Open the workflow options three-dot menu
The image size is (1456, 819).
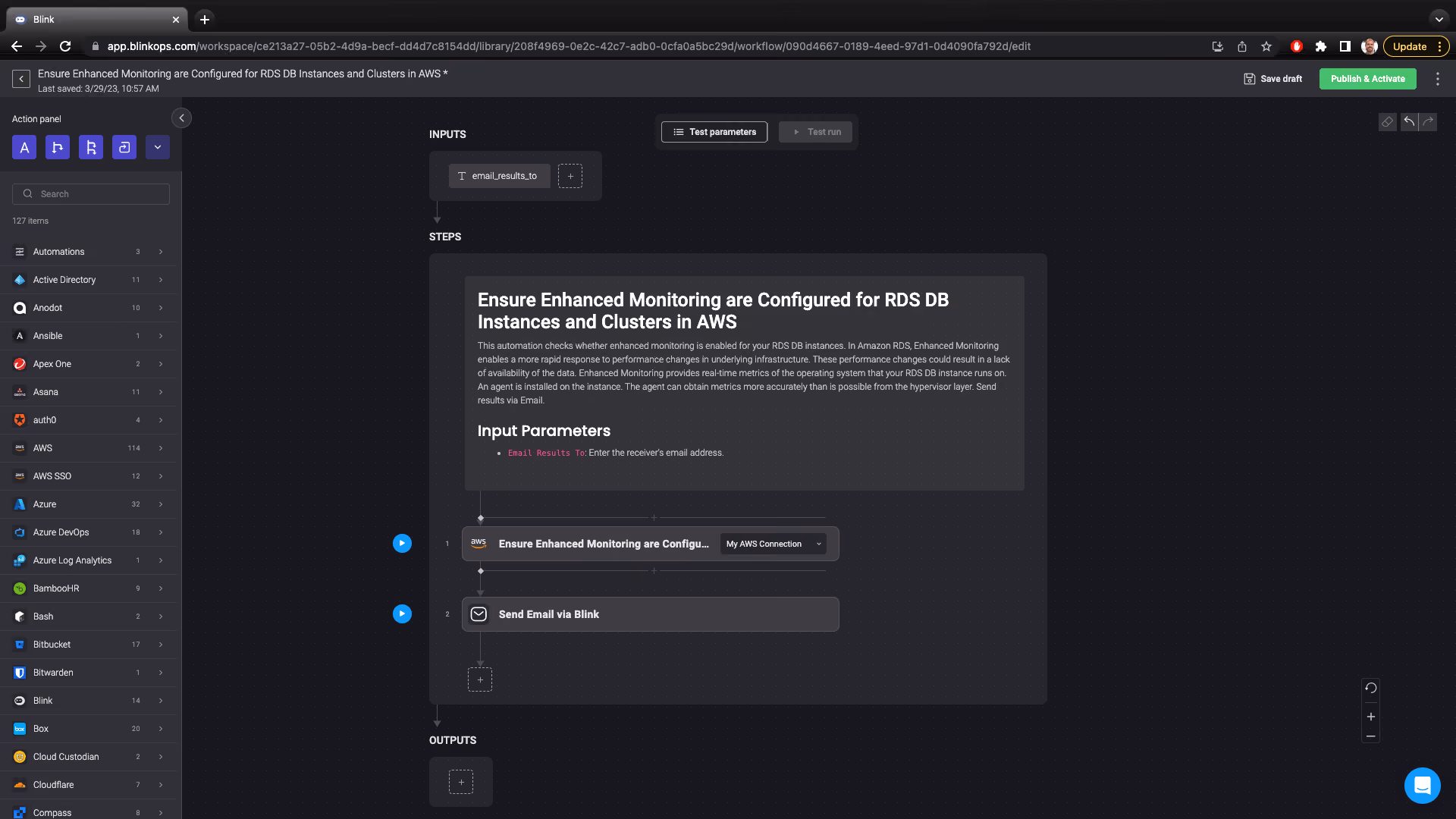[1437, 79]
